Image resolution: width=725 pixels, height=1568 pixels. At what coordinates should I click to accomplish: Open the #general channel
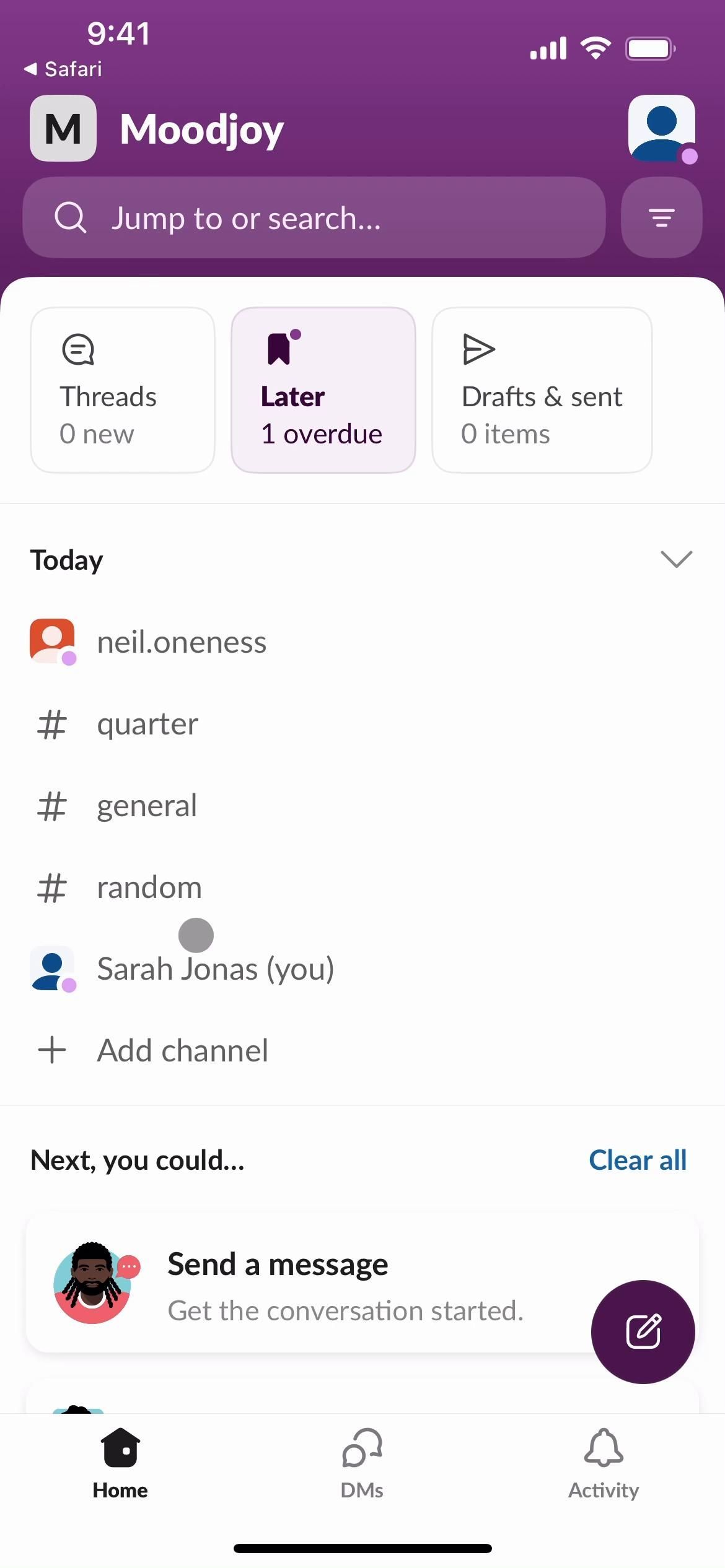[147, 805]
